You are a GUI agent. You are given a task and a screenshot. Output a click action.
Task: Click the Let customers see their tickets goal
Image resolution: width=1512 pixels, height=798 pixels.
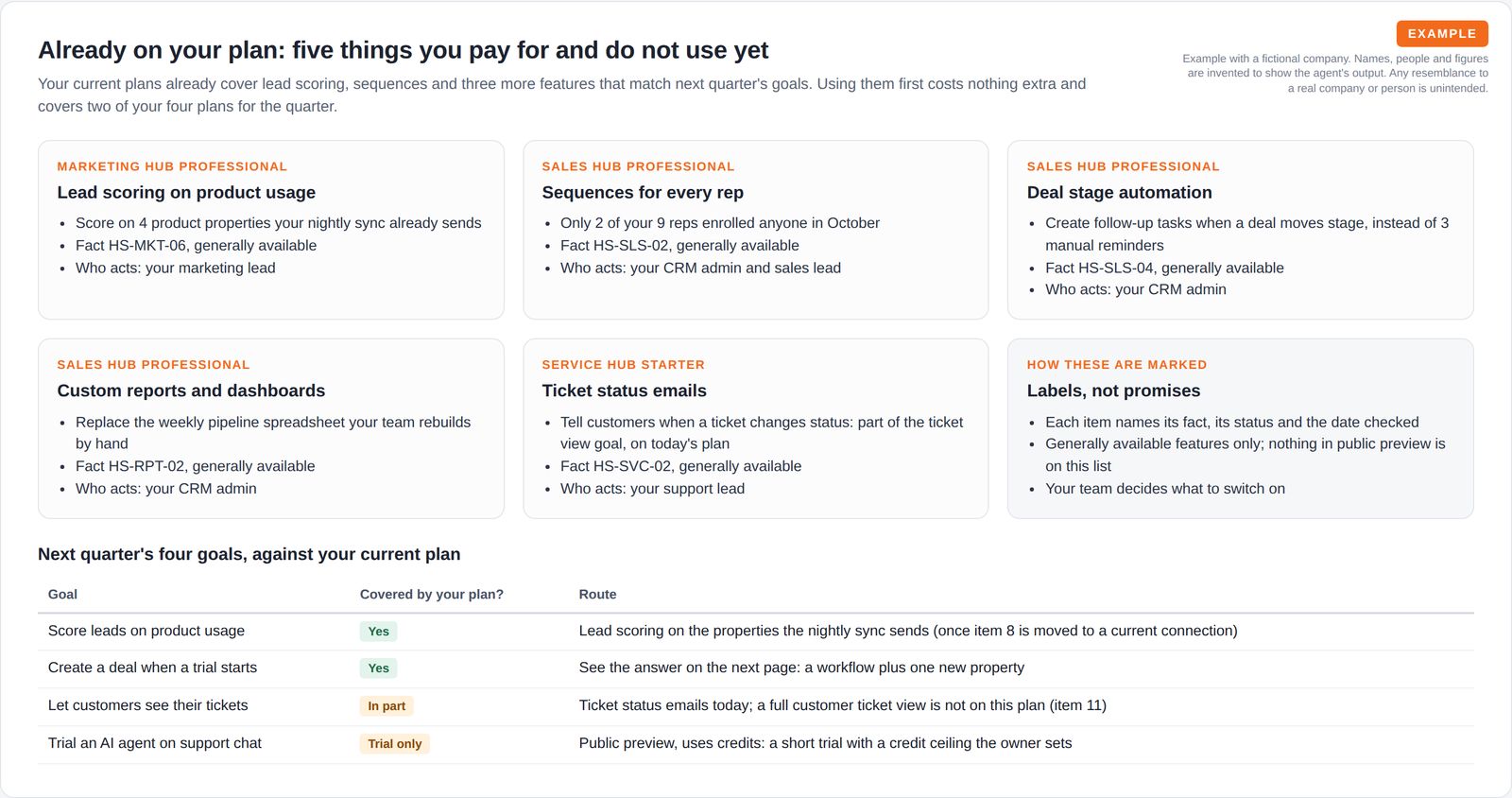(x=148, y=705)
